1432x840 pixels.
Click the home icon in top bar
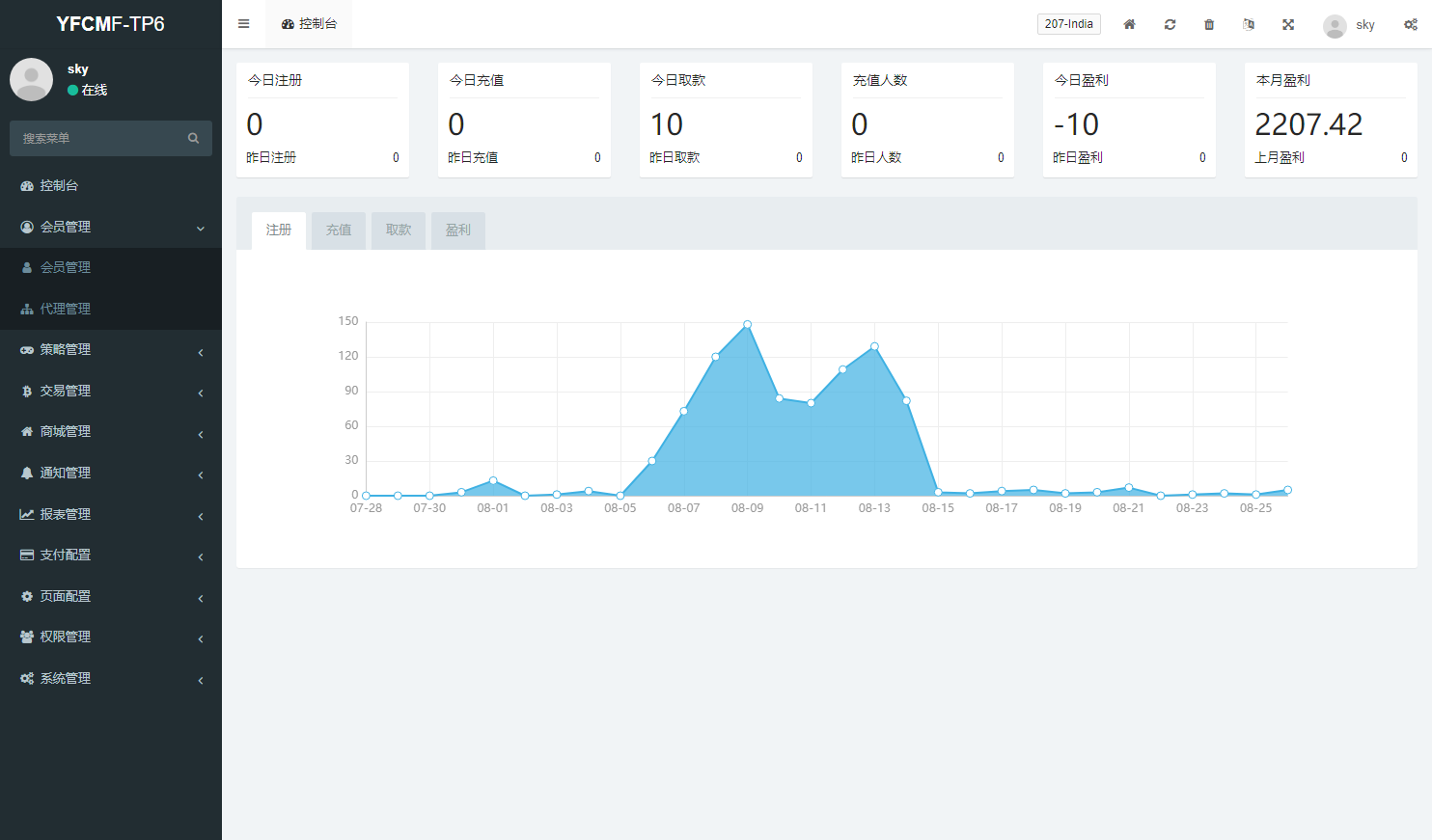pyautogui.click(x=1129, y=24)
